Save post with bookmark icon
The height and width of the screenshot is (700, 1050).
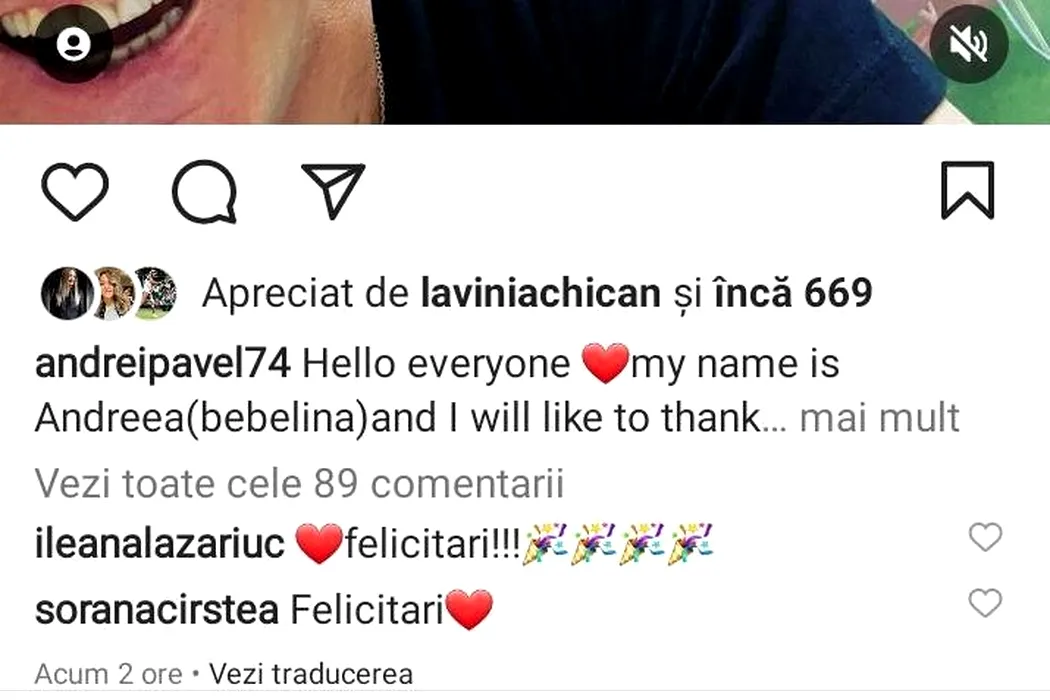pos(967,190)
